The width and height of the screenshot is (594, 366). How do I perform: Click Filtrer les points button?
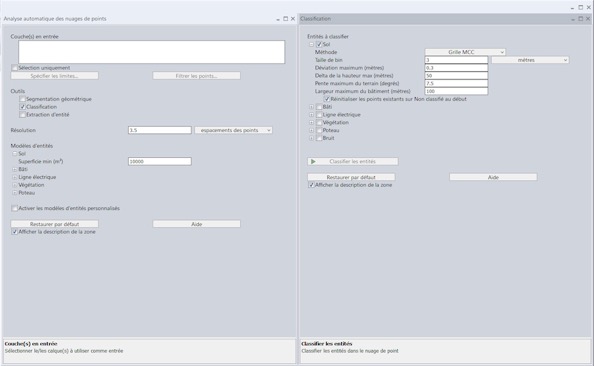coord(196,76)
